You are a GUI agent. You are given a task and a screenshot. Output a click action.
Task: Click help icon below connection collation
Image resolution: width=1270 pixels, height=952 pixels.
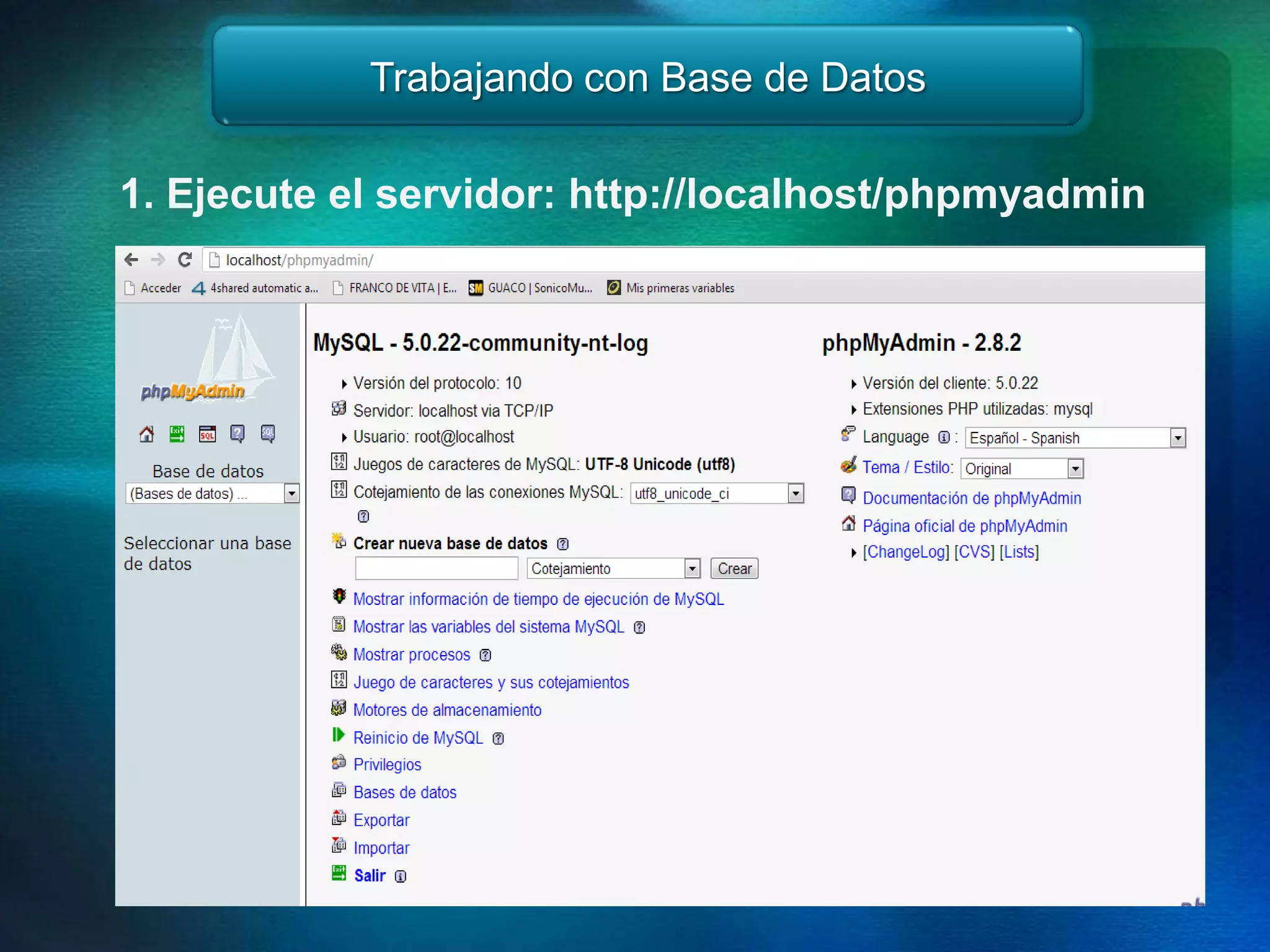363,516
